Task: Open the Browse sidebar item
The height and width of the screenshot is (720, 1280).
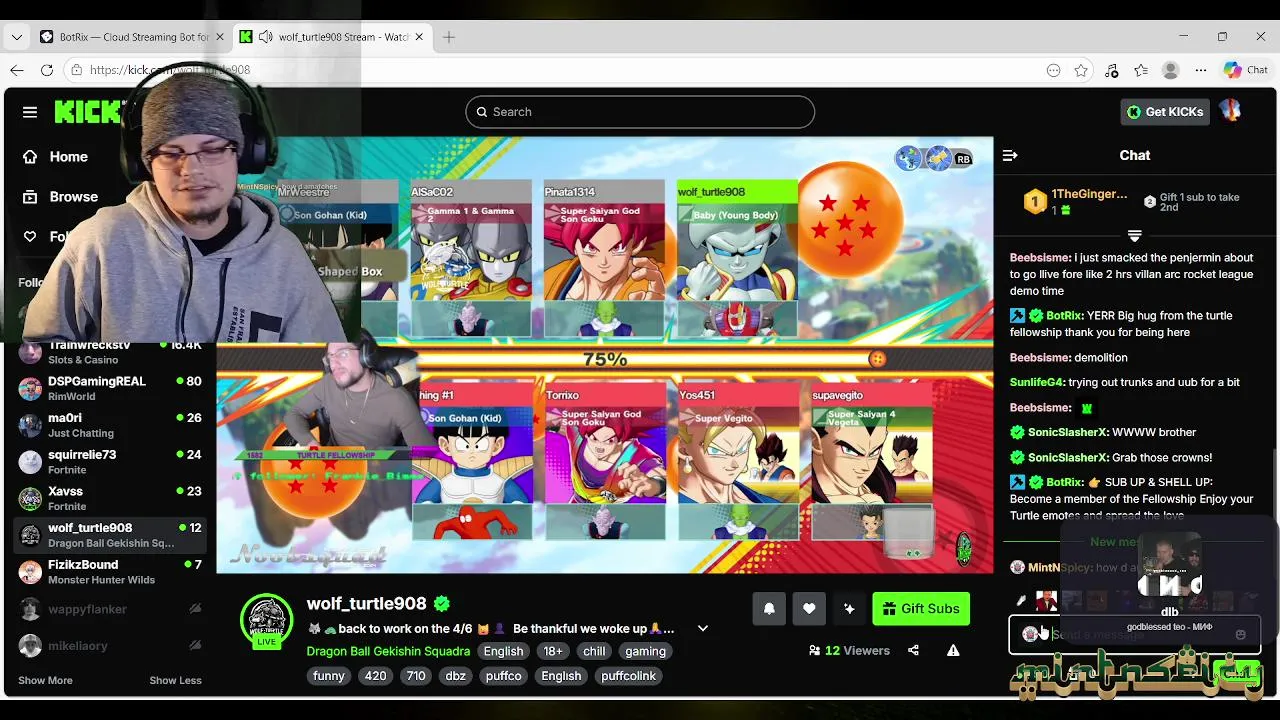Action: (x=60, y=197)
